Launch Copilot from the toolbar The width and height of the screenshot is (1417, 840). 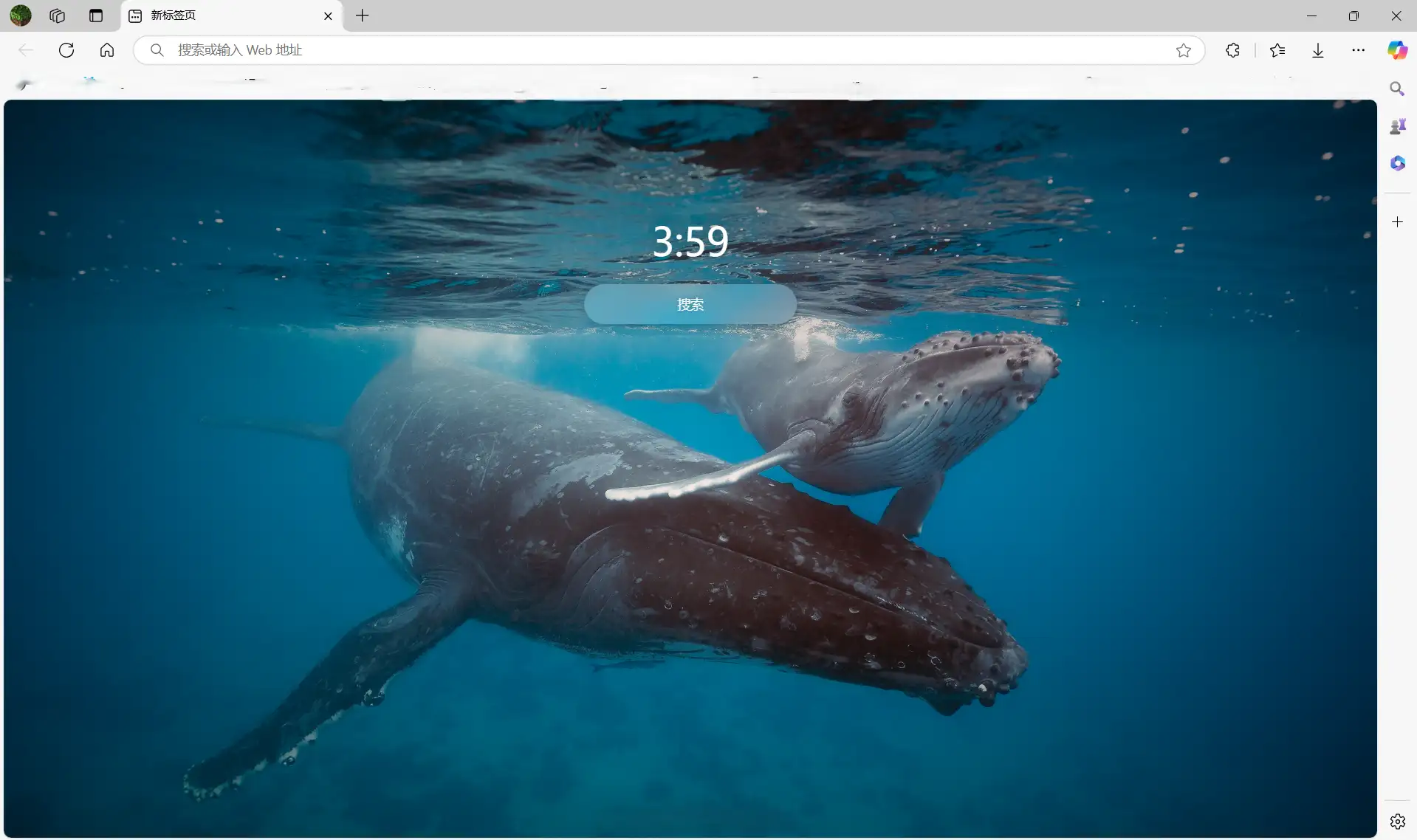1397,50
